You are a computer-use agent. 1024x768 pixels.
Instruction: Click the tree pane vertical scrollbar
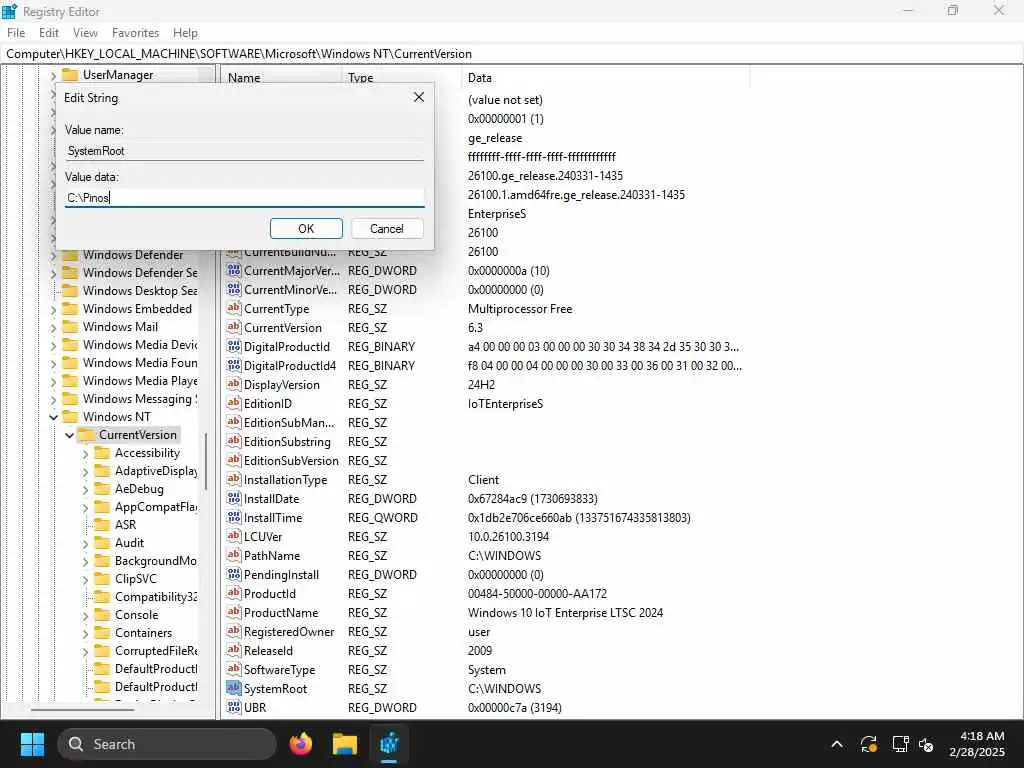(206, 461)
